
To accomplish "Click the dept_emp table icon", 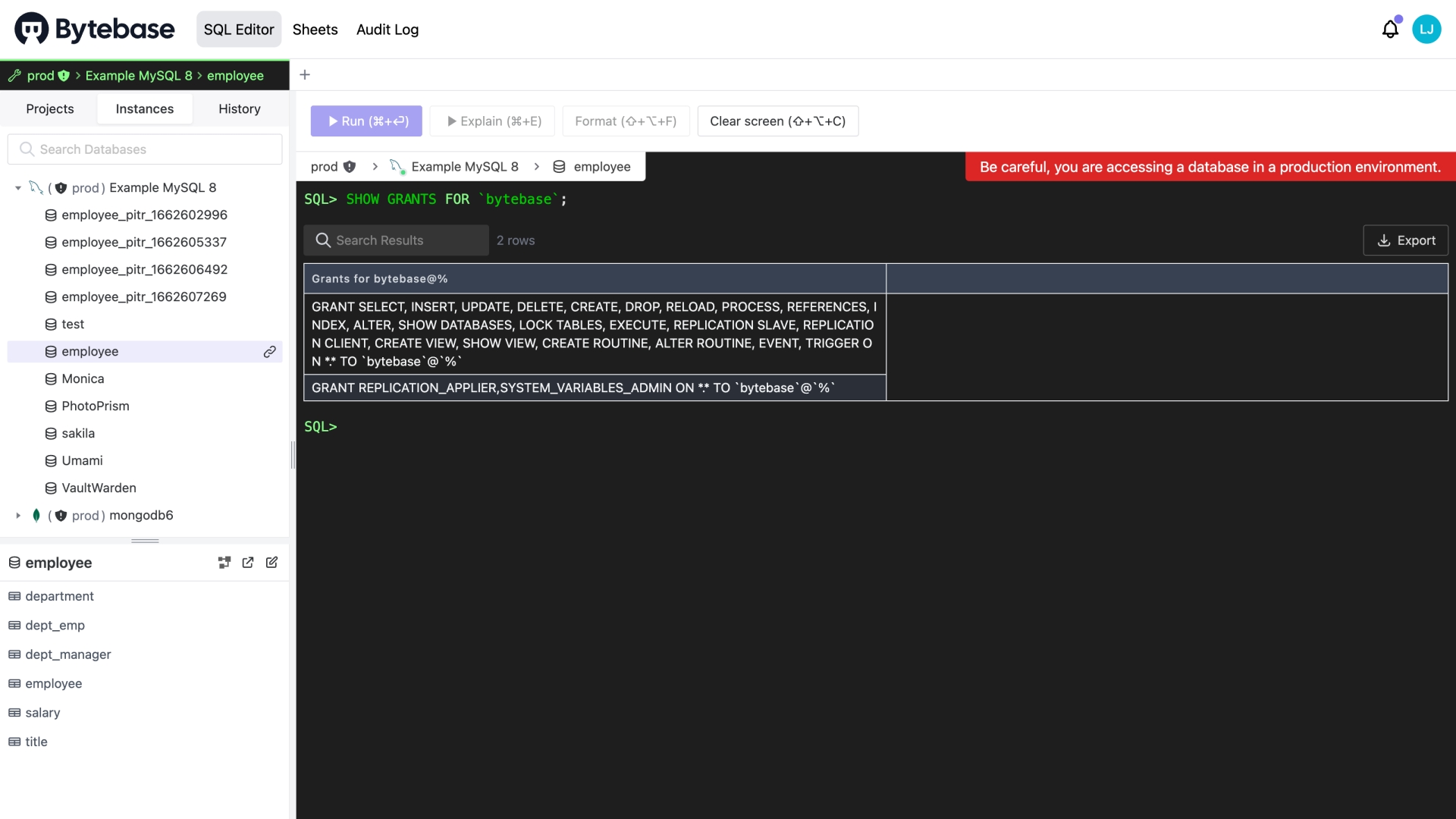I will click(14, 626).
